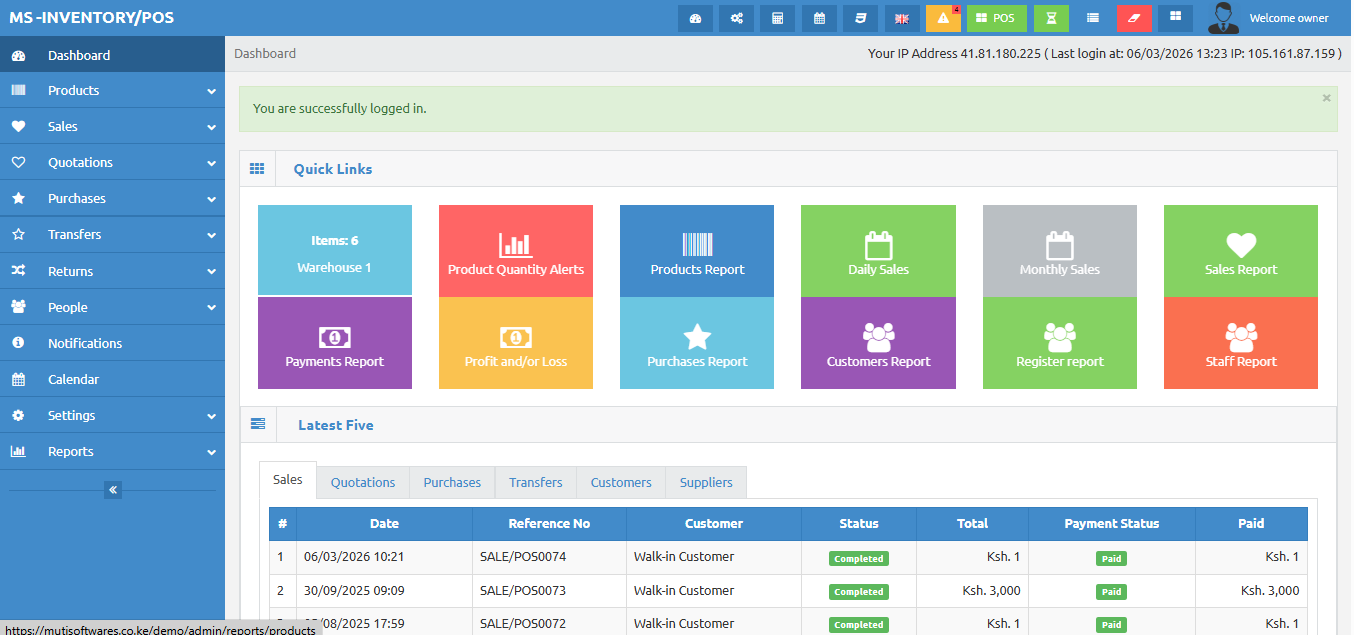Switch to the Transfers tab

pos(536,482)
